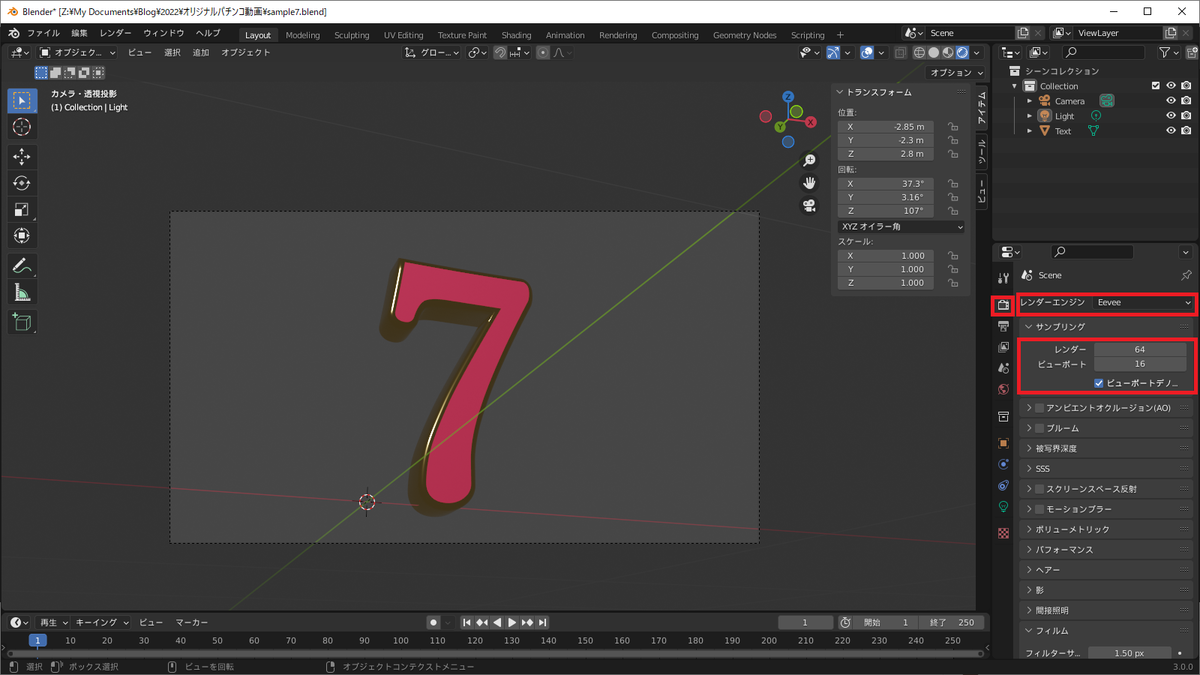This screenshot has width=1200, height=675.
Task: Expand the Camera item in outliner
Action: 1030,101
